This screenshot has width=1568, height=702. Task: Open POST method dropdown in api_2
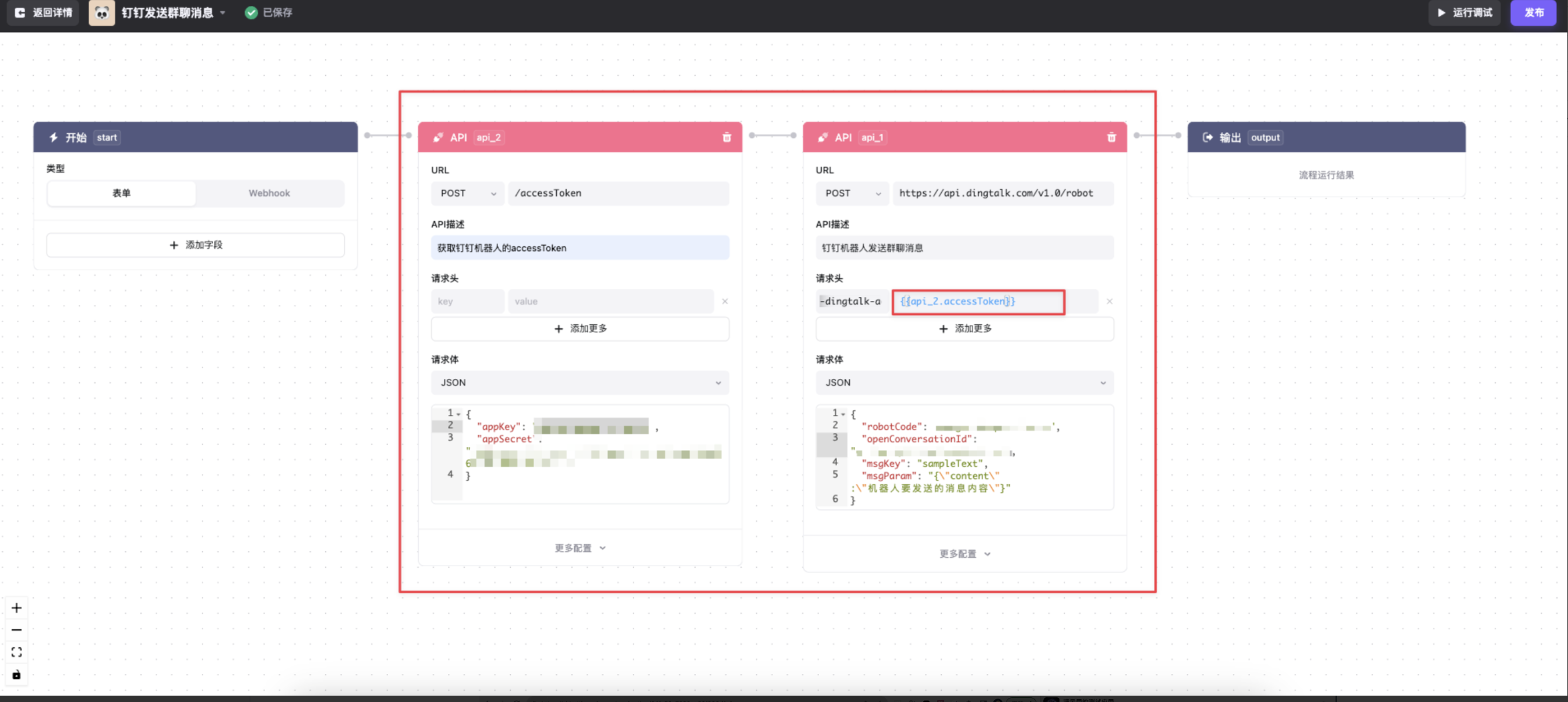[x=468, y=193]
